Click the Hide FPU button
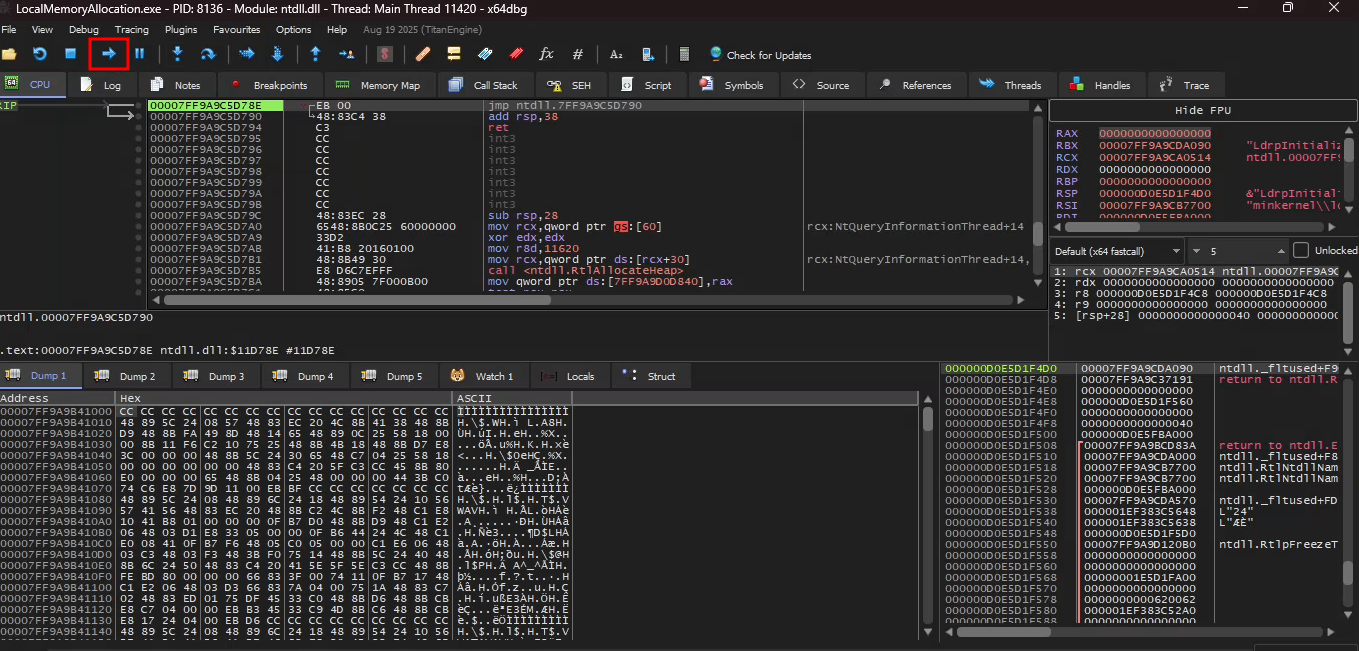This screenshot has width=1359, height=651. pyautogui.click(x=1203, y=110)
